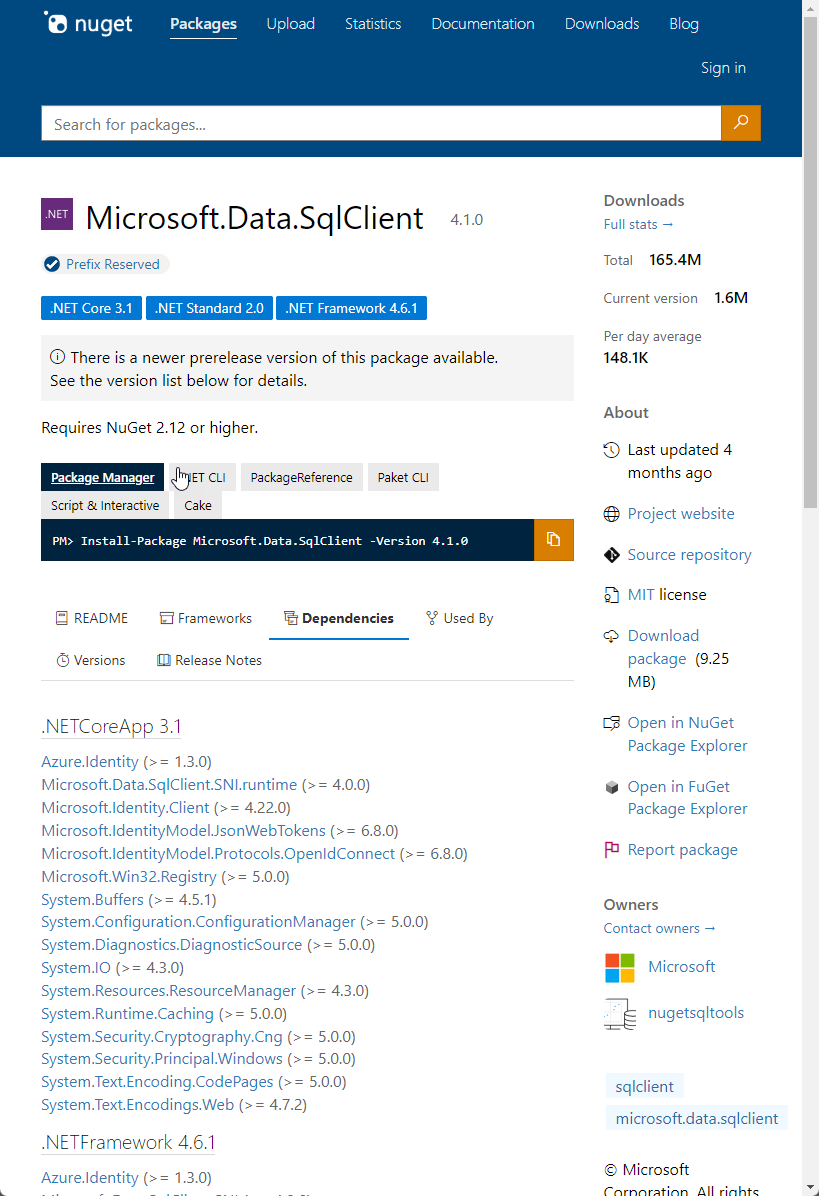This screenshot has width=819, height=1196.
Task: Click the Microsoft owner logo
Action: point(620,967)
